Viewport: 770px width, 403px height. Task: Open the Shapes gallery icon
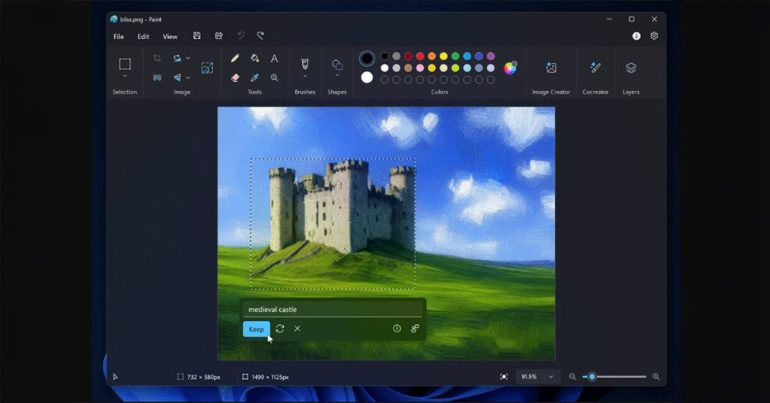coord(337,64)
